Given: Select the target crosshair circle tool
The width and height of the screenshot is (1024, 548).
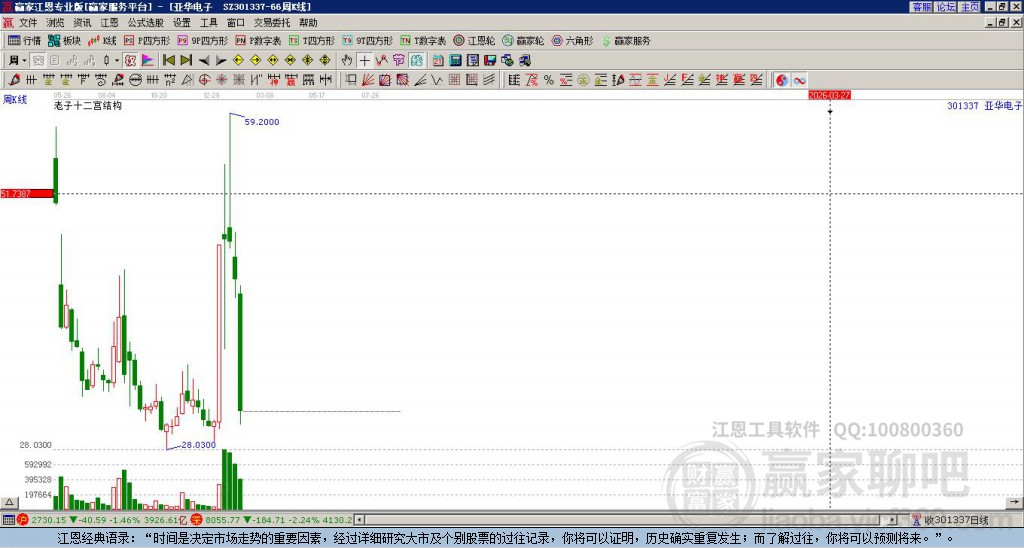Looking at the screenshot, I should point(204,80).
